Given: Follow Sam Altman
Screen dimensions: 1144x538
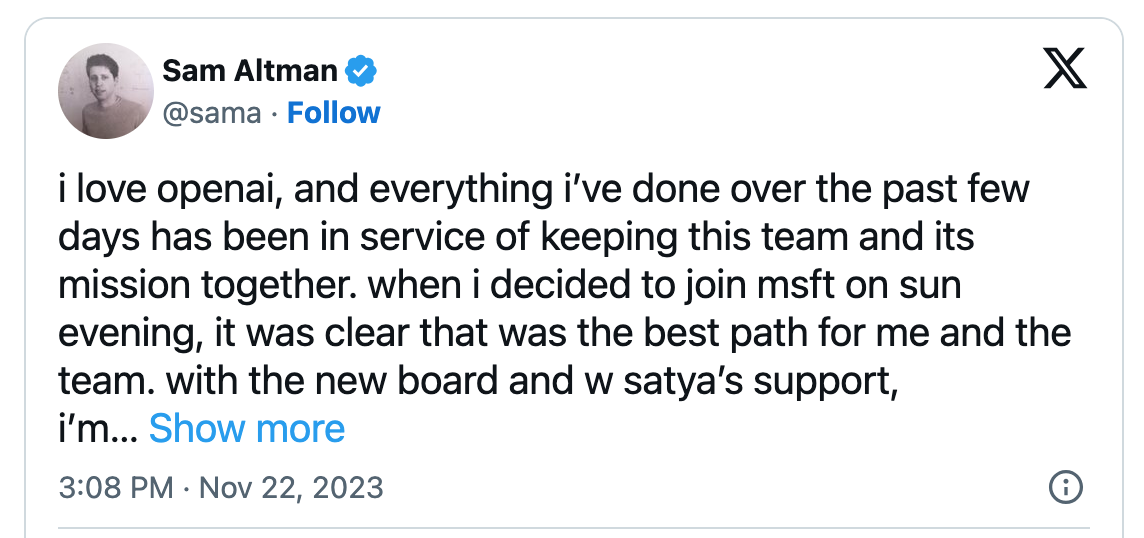Looking at the screenshot, I should tap(334, 113).
